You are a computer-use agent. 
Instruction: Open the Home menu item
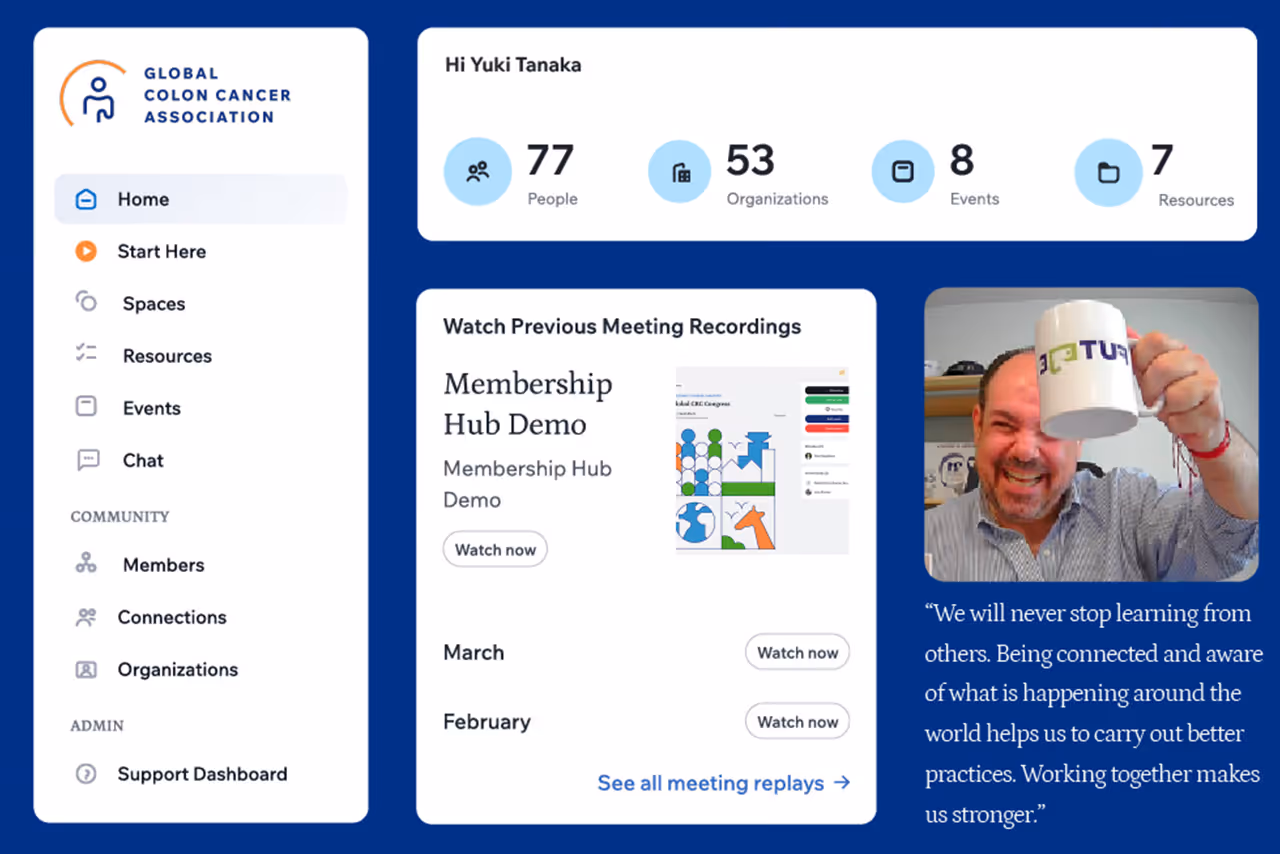(x=201, y=199)
